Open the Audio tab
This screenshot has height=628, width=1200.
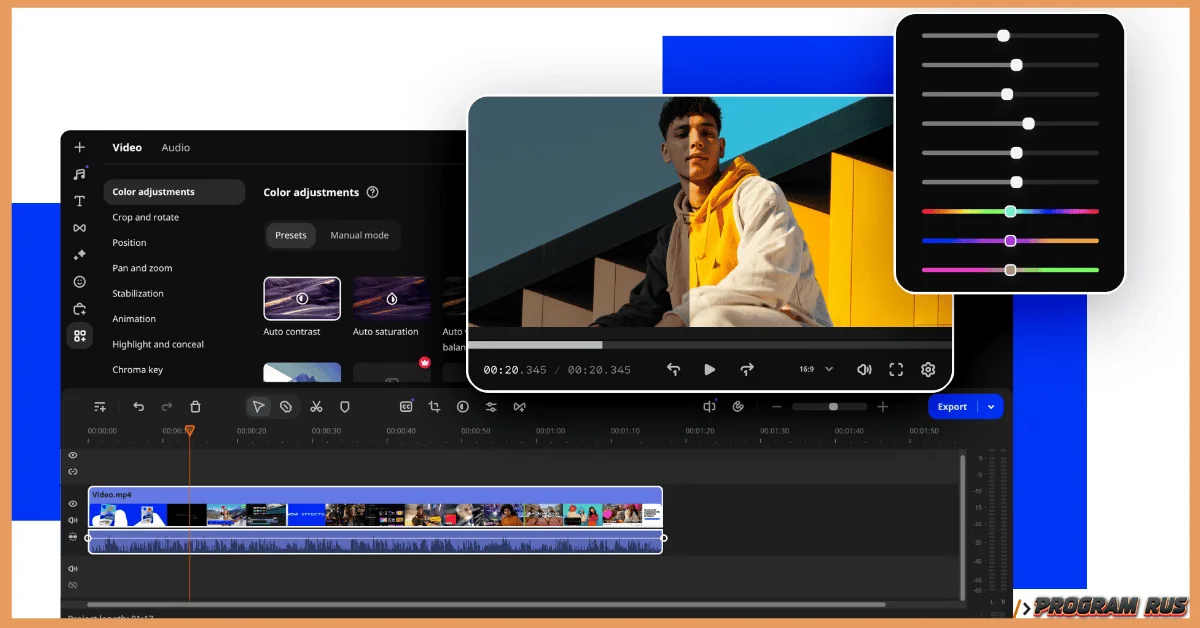(x=175, y=147)
